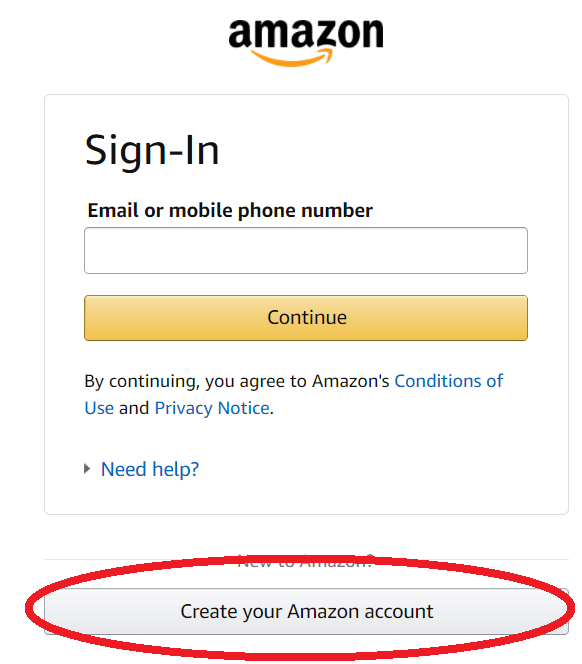Click the word Privacy in the blue link
This screenshot has height=664, width=582.
coord(183,409)
